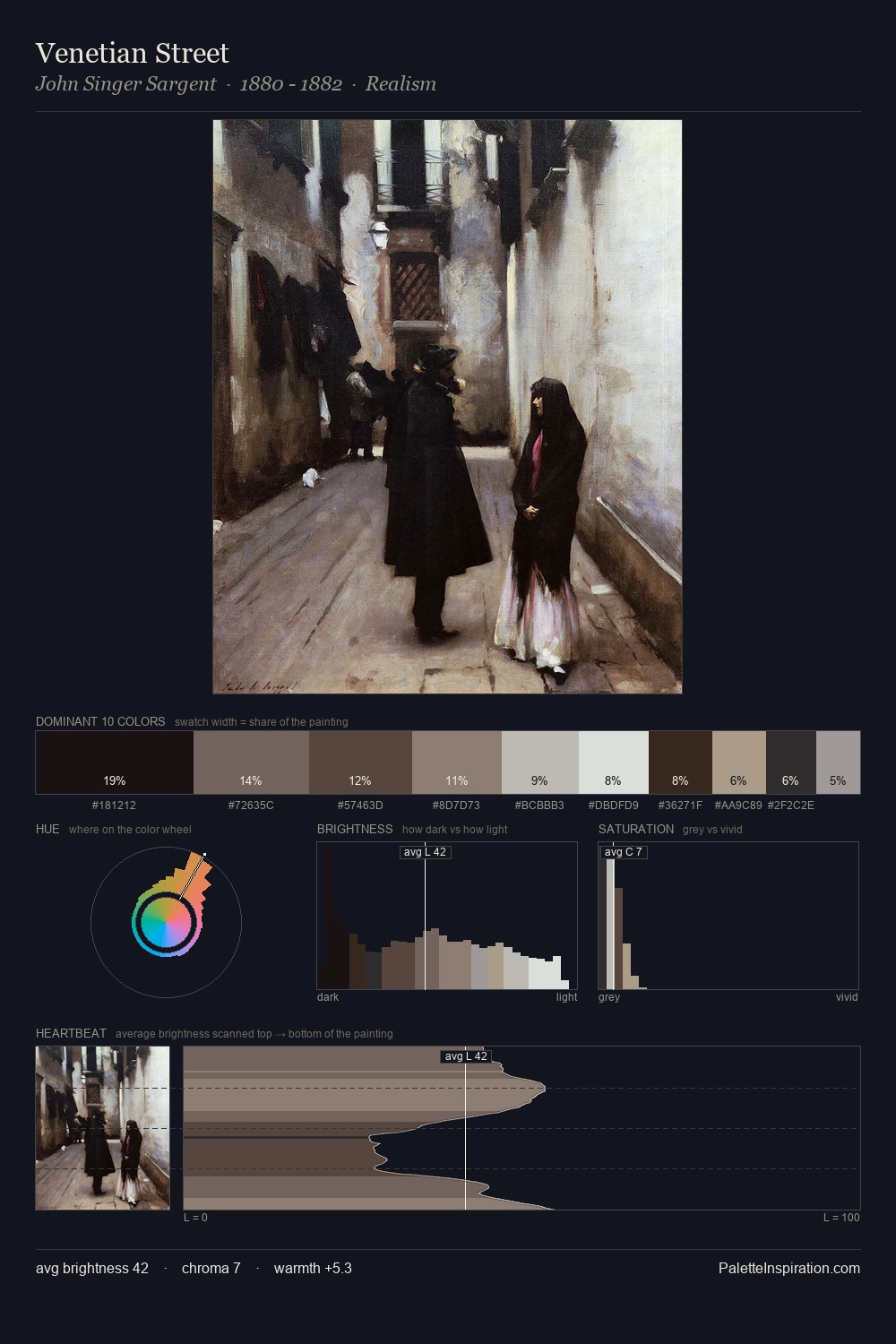
Task: Click the hex label #36271F
Action: click(x=680, y=806)
